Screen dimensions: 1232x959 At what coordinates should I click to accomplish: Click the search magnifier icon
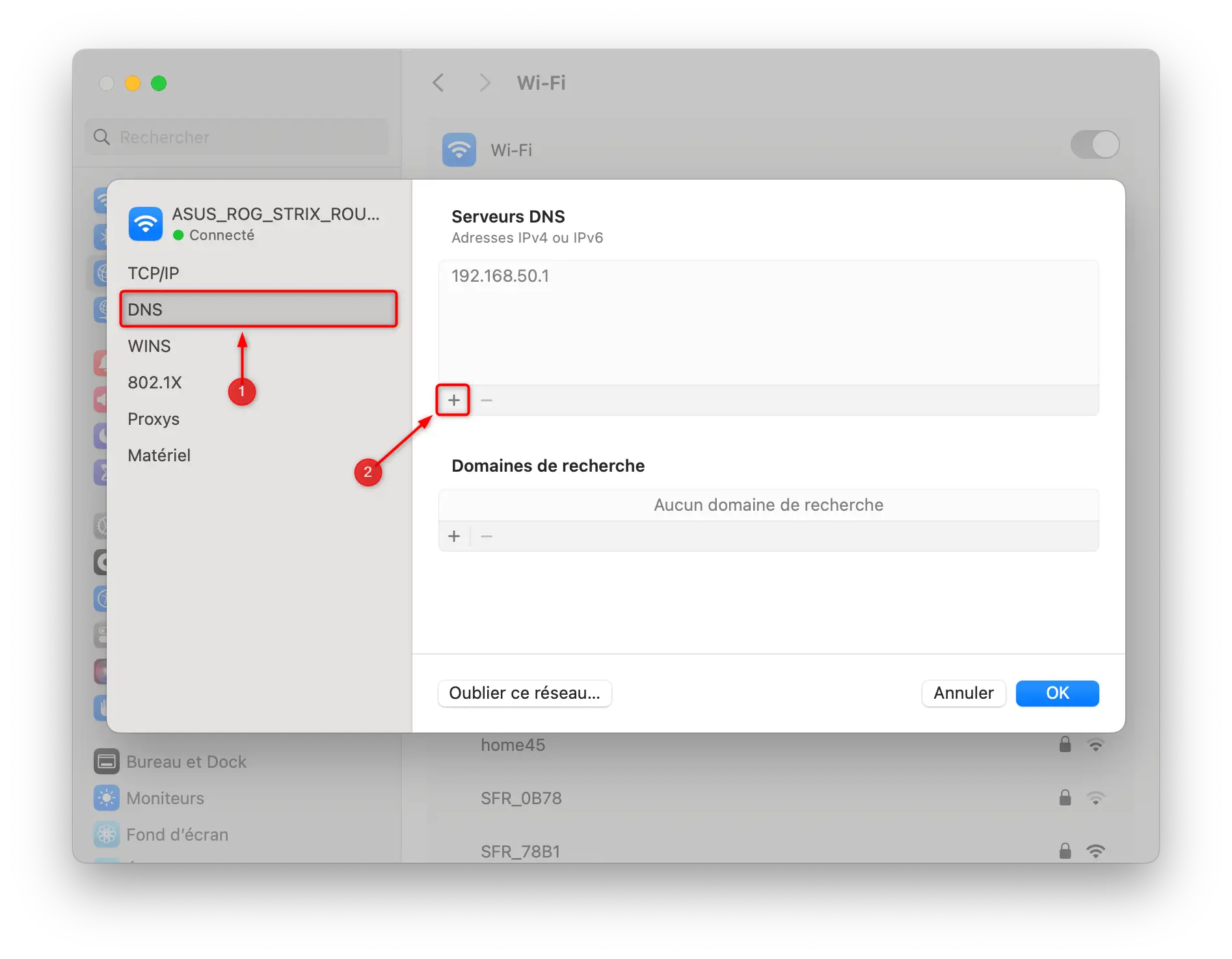pos(101,137)
